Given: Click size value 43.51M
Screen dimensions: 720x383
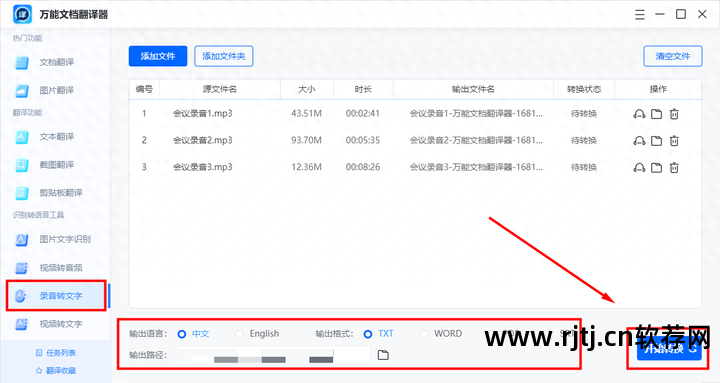Looking at the screenshot, I should 306,113.
